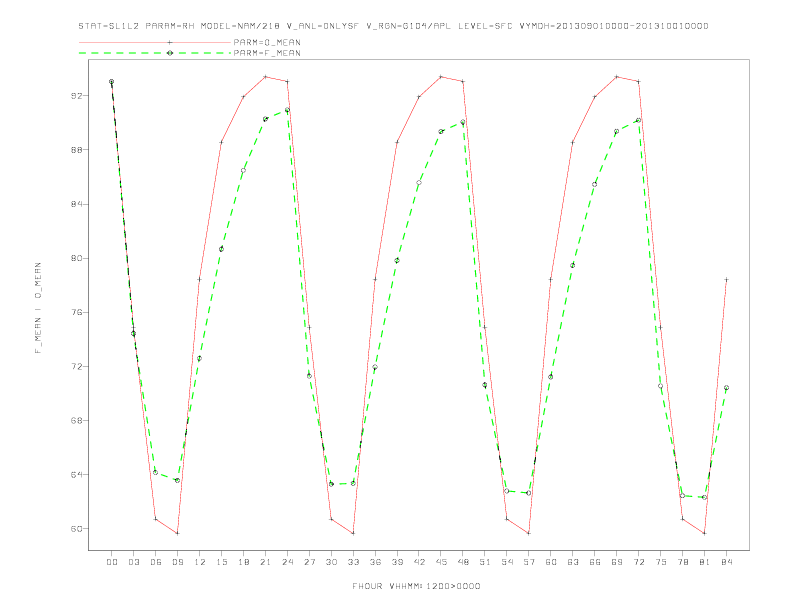Click y-axis tick label 80

pyautogui.click(x=77, y=258)
